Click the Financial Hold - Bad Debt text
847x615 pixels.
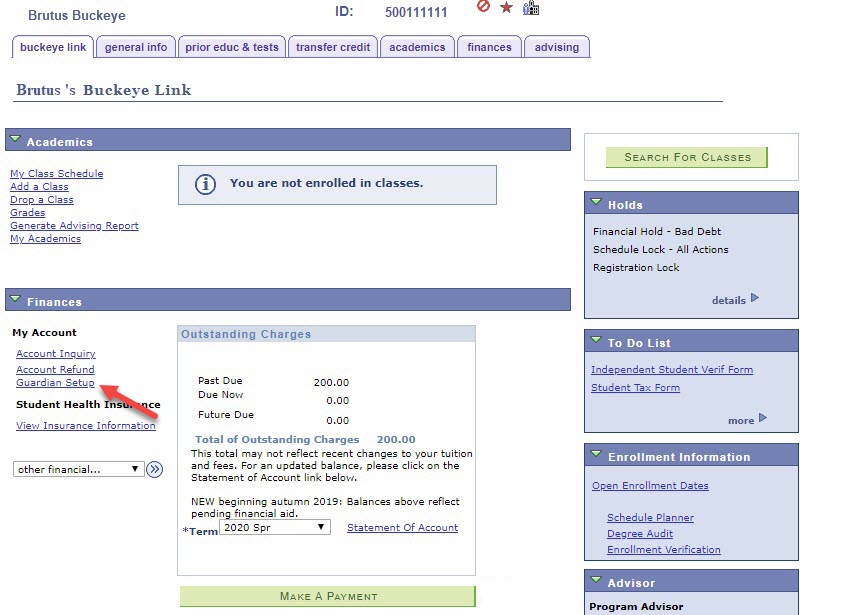tap(657, 231)
